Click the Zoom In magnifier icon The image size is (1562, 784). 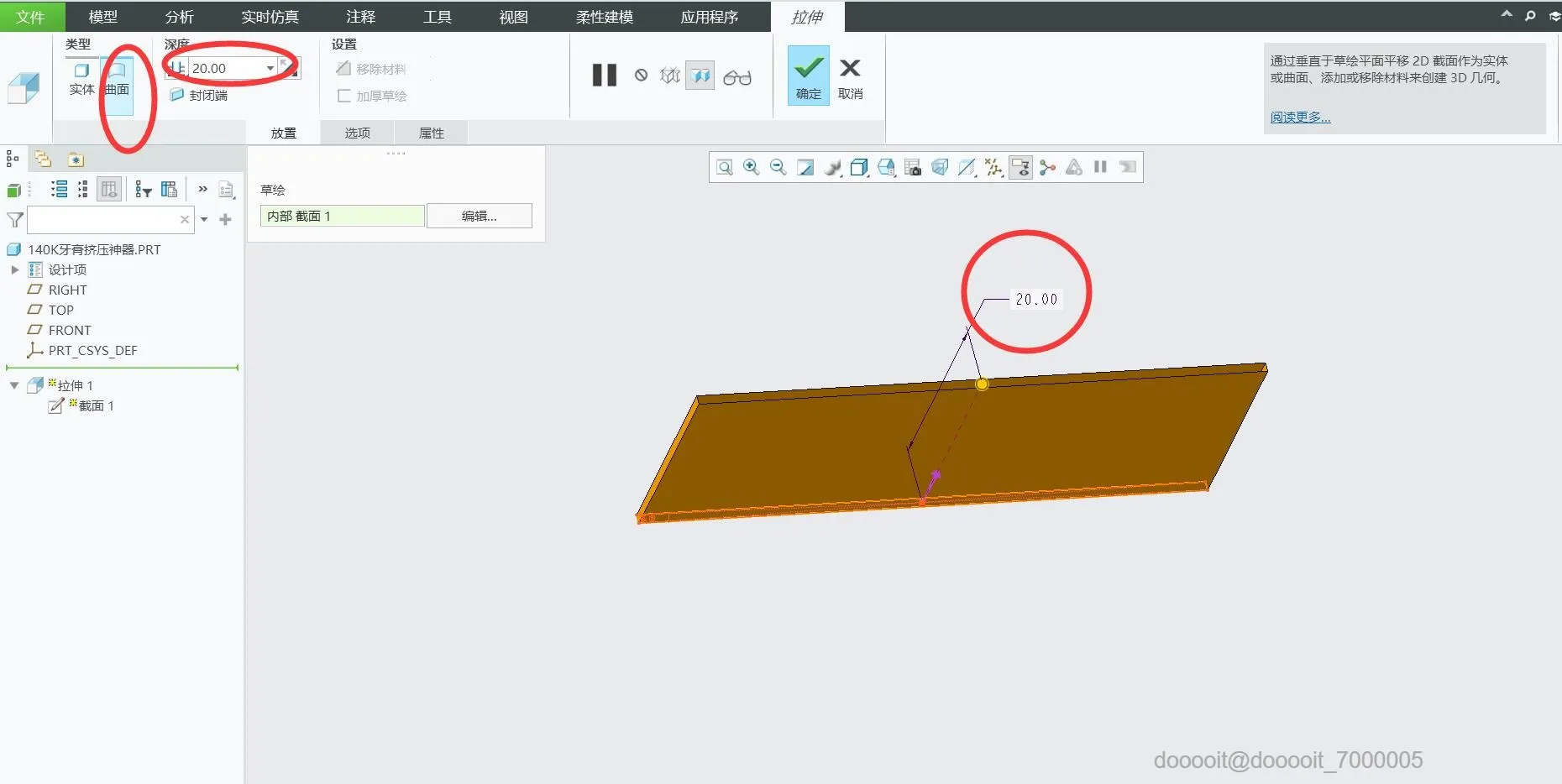click(x=752, y=167)
